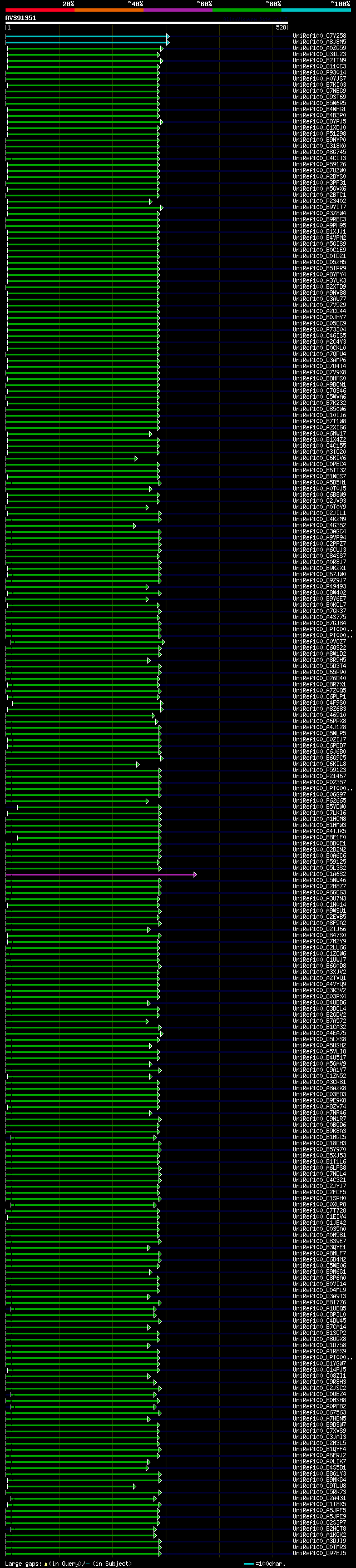Select hit label UniRef100_P51298

(x=319, y=134)
